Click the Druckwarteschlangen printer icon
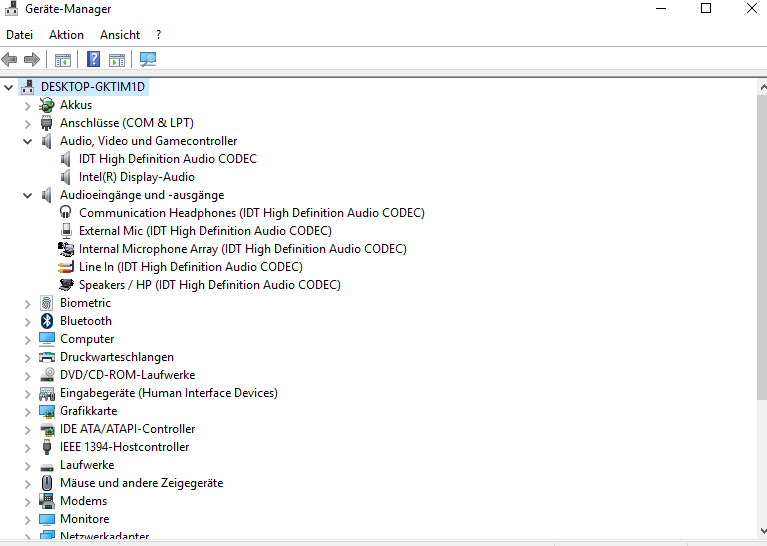Screen dimensions: 767x546 click(46, 357)
